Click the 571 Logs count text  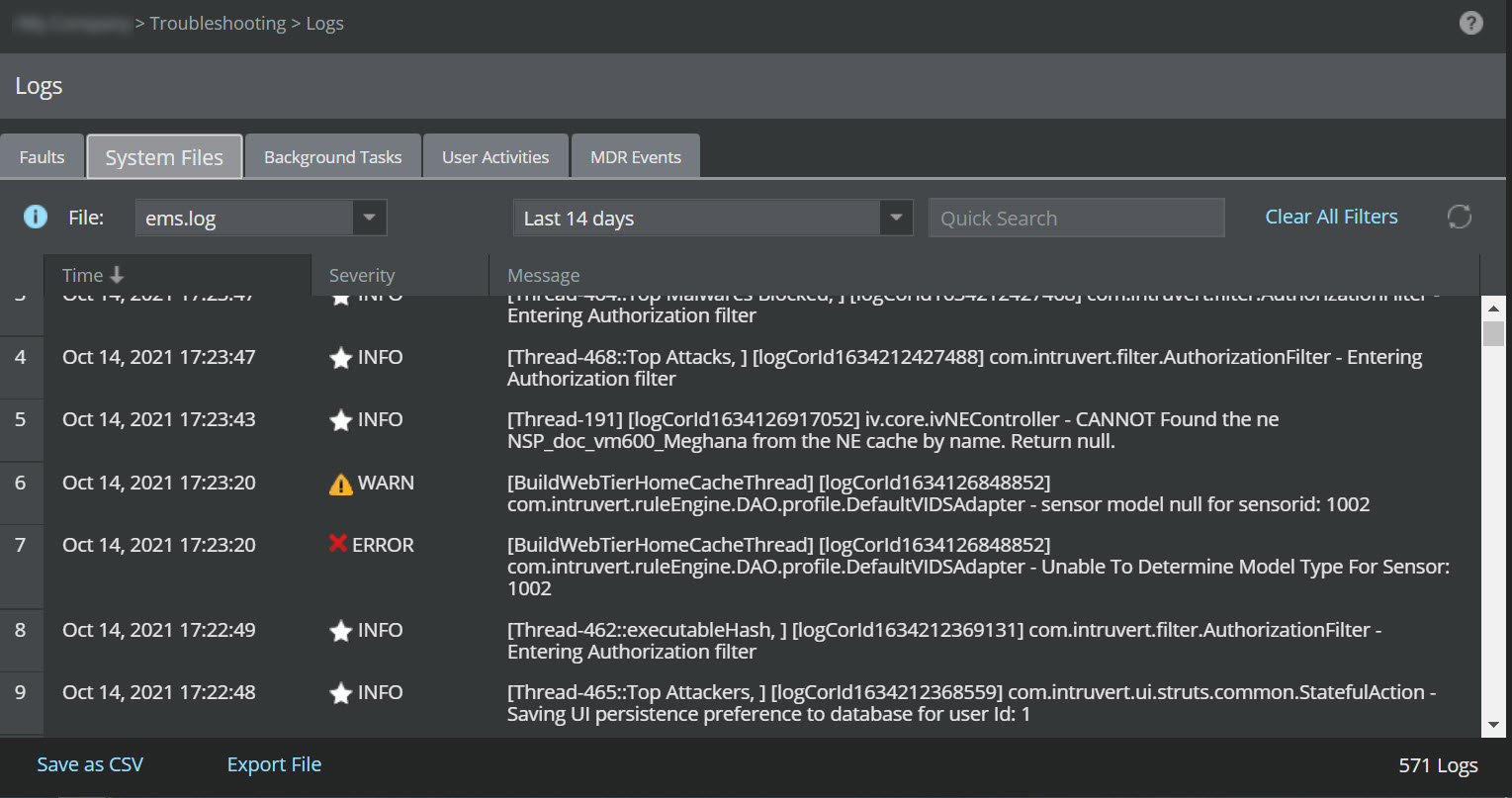[x=1438, y=765]
